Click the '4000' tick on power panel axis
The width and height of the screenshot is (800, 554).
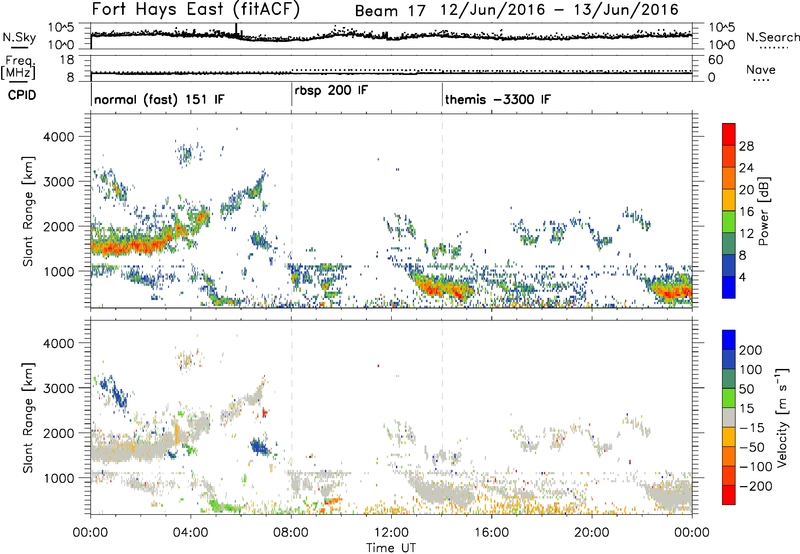tap(59, 137)
